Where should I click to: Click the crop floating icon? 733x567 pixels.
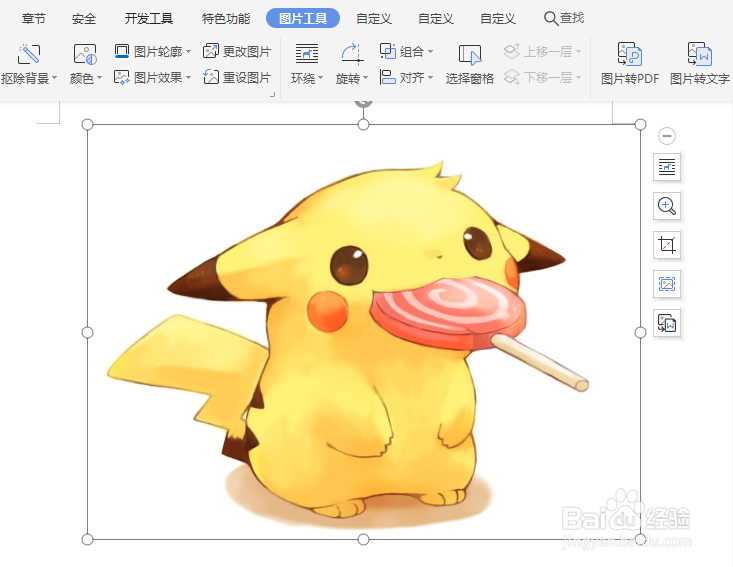[667, 244]
